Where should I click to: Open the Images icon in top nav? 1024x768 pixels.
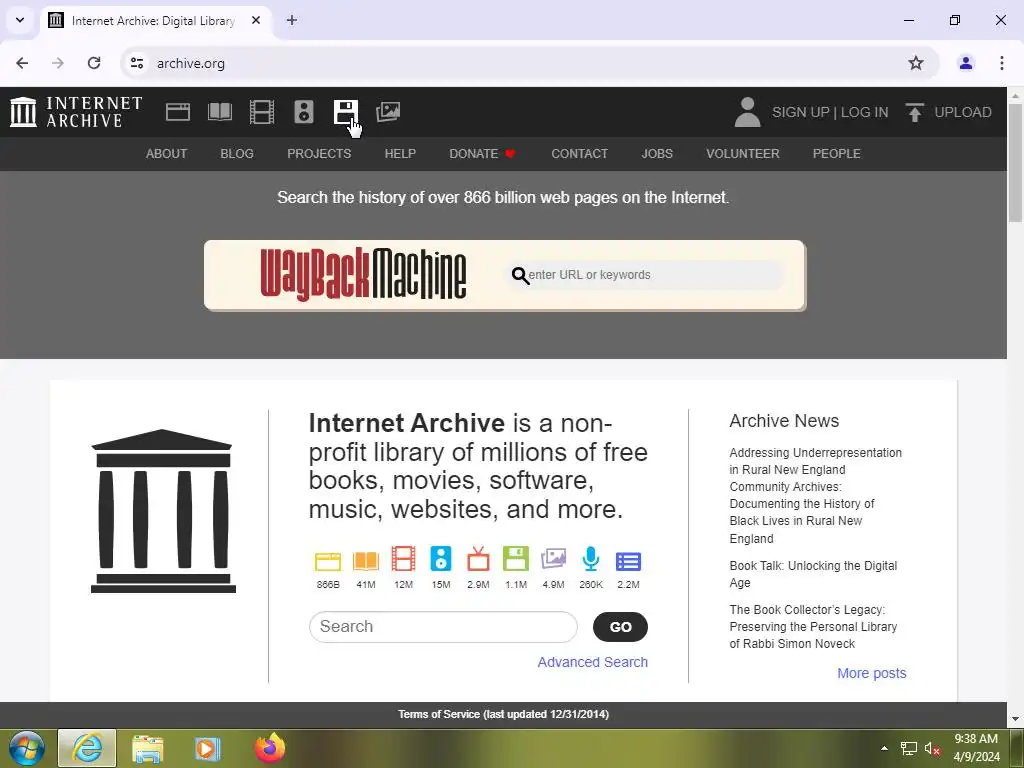(x=388, y=112)
